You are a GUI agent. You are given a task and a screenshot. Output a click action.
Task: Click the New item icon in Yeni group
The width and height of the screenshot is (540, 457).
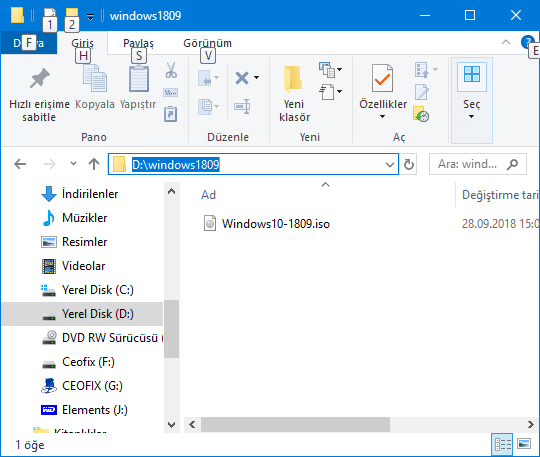tap(327, 70)
